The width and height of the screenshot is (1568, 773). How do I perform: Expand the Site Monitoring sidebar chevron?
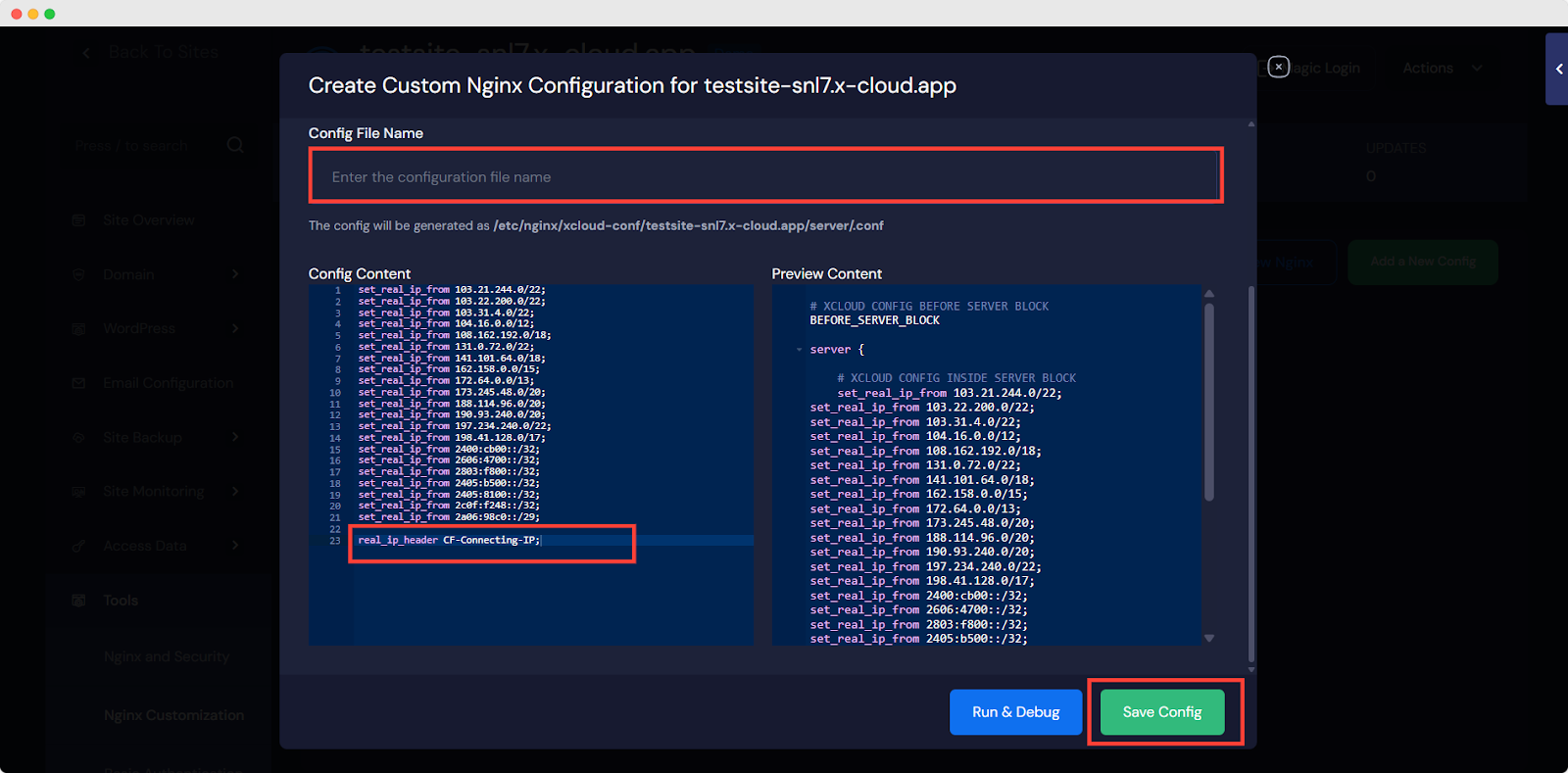click(x=235, y=491)
